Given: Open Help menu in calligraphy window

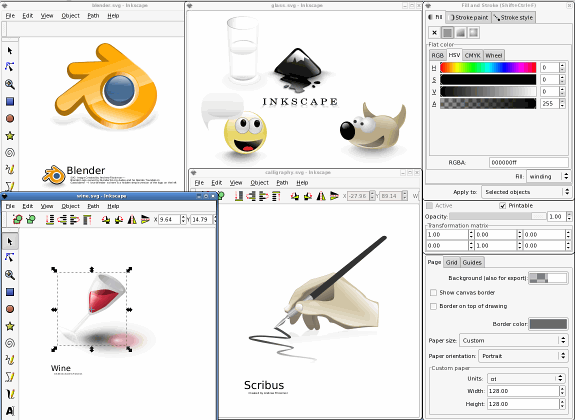Looking at the screenshot, I should click(302, 183).
